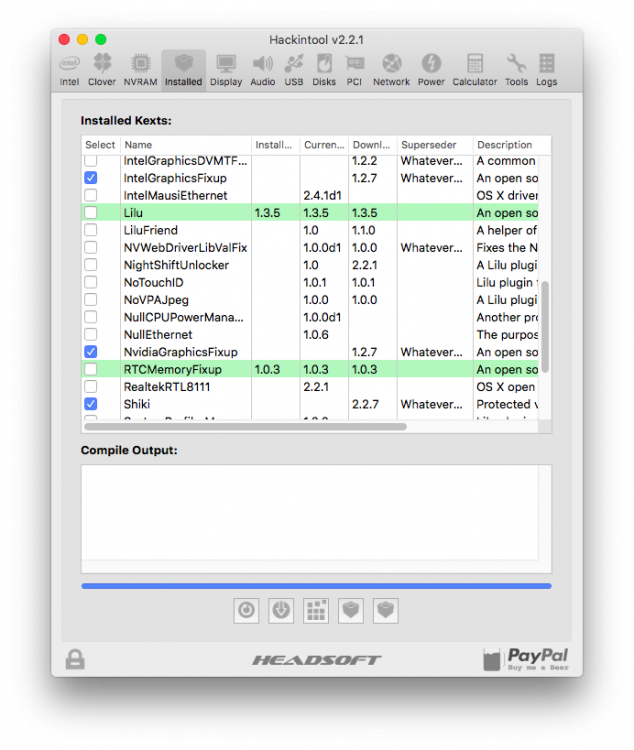Open the Tools toolbar tab
The width and height of the screenshot is (634, 750).
pyautogui.click(x=516, y=70)
